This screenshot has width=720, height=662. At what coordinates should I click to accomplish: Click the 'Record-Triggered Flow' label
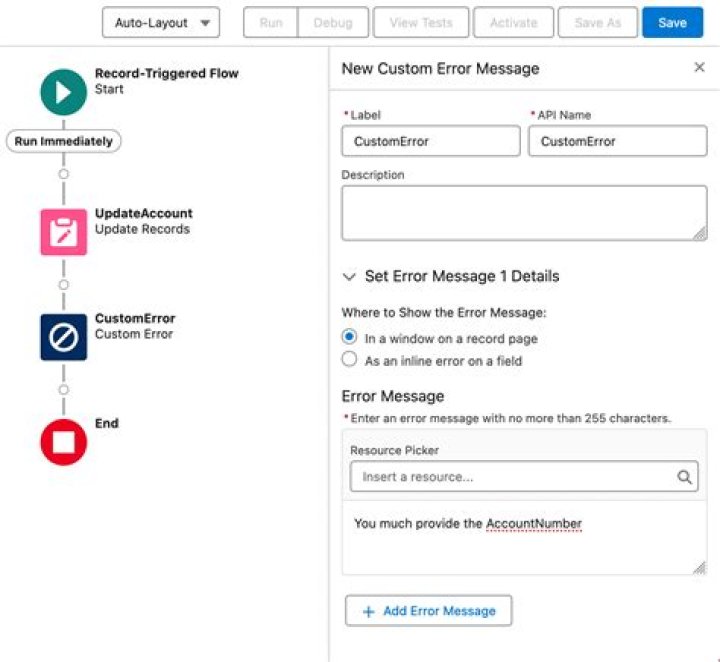[x=167, y=73]
